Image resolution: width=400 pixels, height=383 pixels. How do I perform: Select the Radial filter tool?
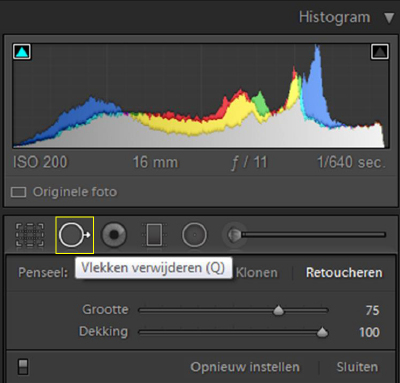click(x=194, y=235)
